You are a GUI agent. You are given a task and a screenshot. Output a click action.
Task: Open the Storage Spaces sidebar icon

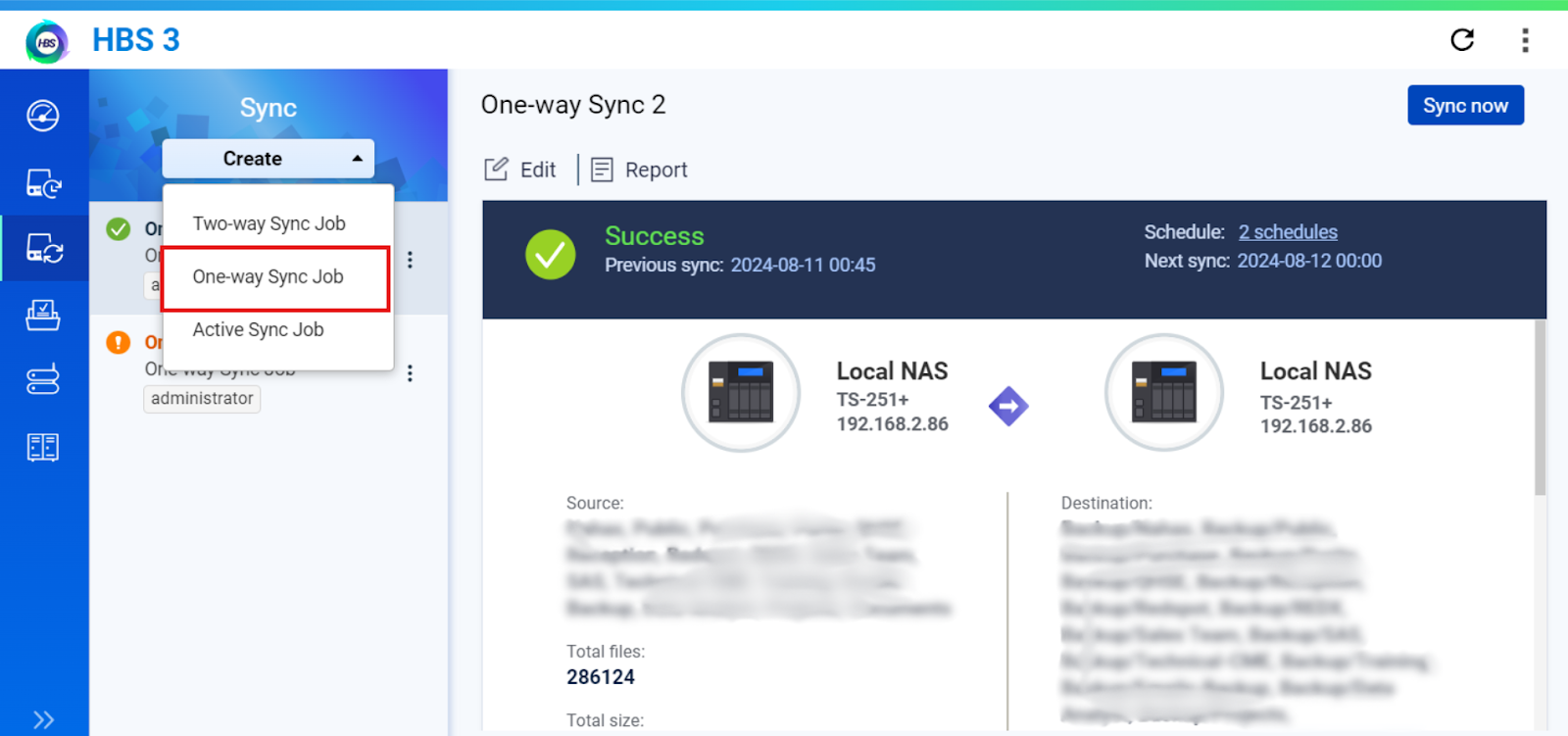[x=43, y=379]
